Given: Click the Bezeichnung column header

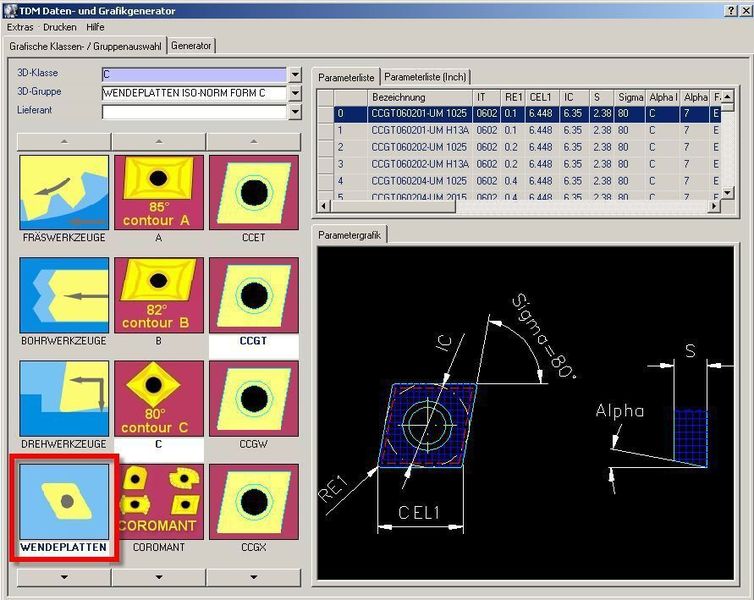Looking at the screenshot, I should [x=399, y=97].
